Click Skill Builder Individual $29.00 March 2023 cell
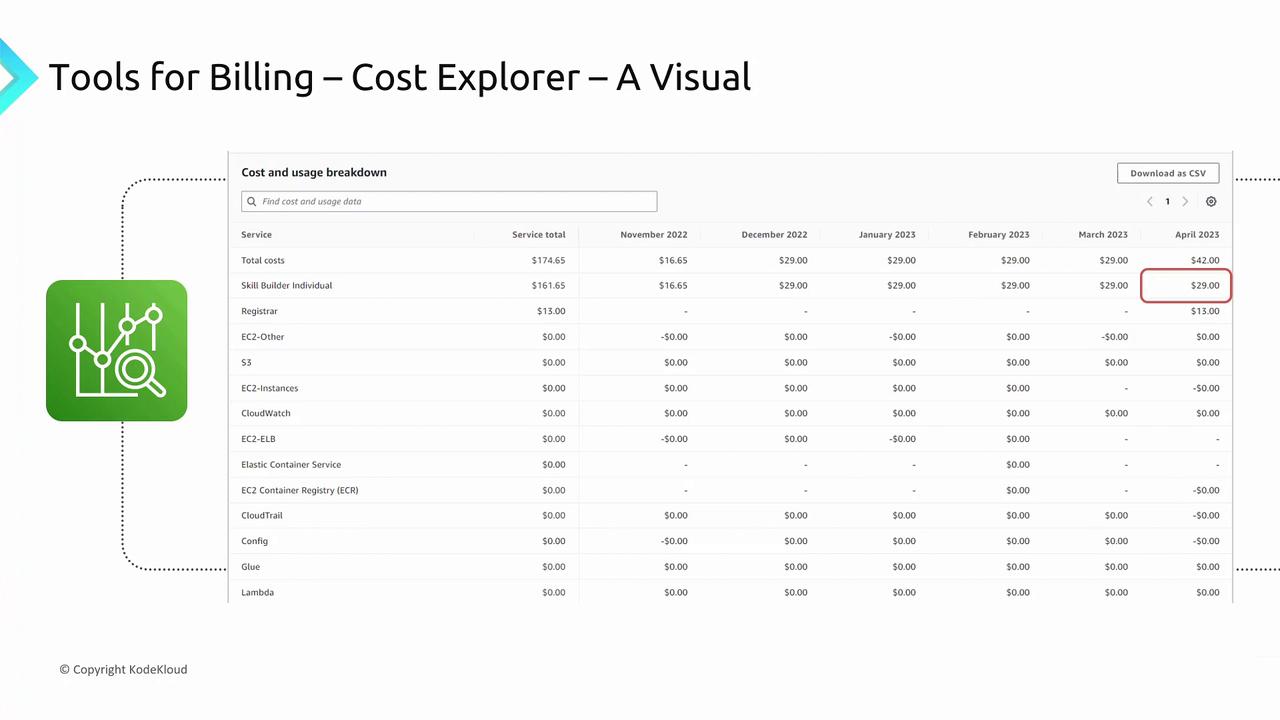The image size is (1280, 720). coord(1113,285)
